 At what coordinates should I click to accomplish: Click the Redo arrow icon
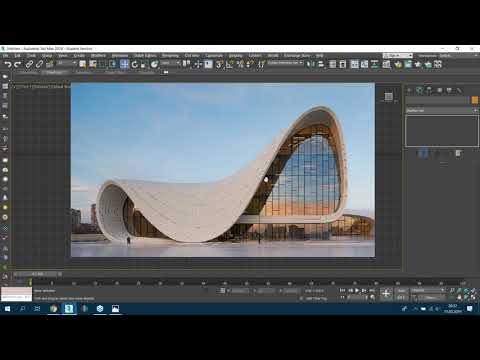[18, 64]
